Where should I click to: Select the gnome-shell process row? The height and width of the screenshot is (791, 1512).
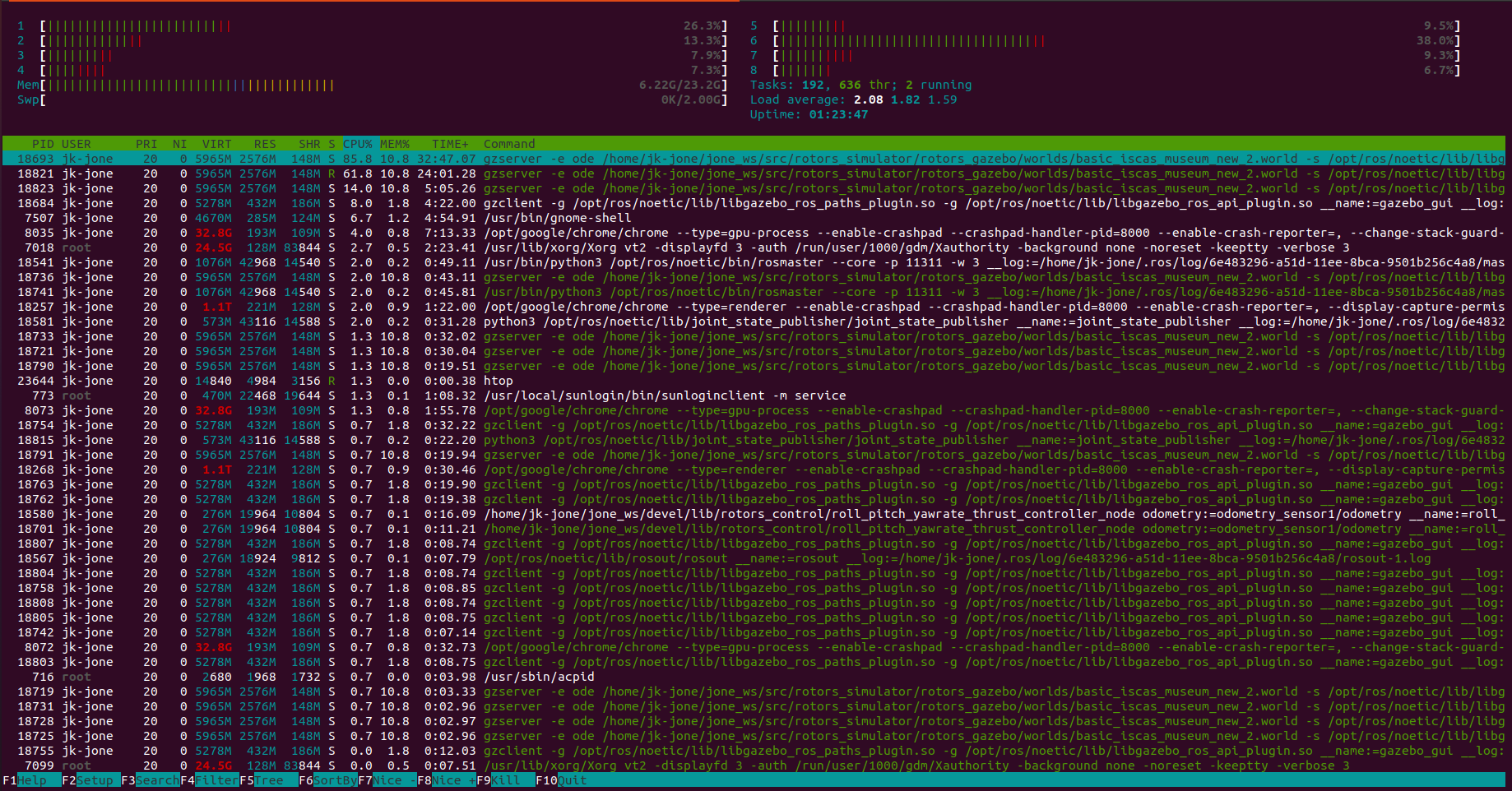(x=754, y=218)
